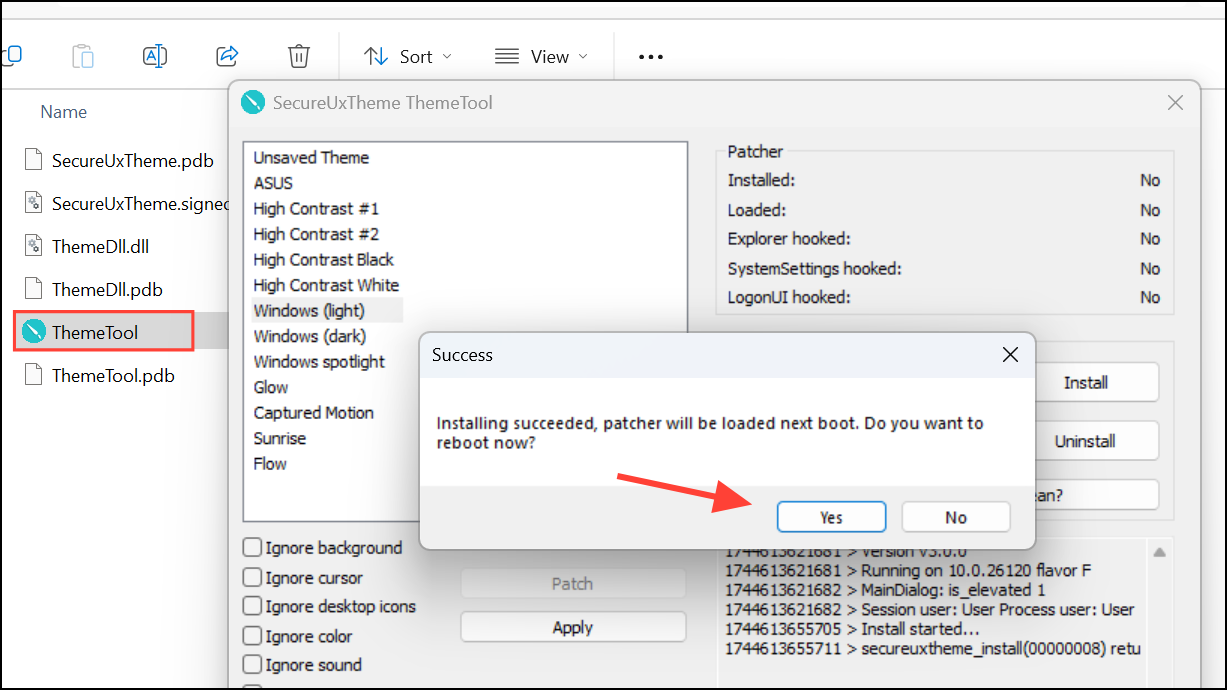Select the Windows spotlight theme
The height and width of the screenshot is (690, 1227).
(319, 362)
